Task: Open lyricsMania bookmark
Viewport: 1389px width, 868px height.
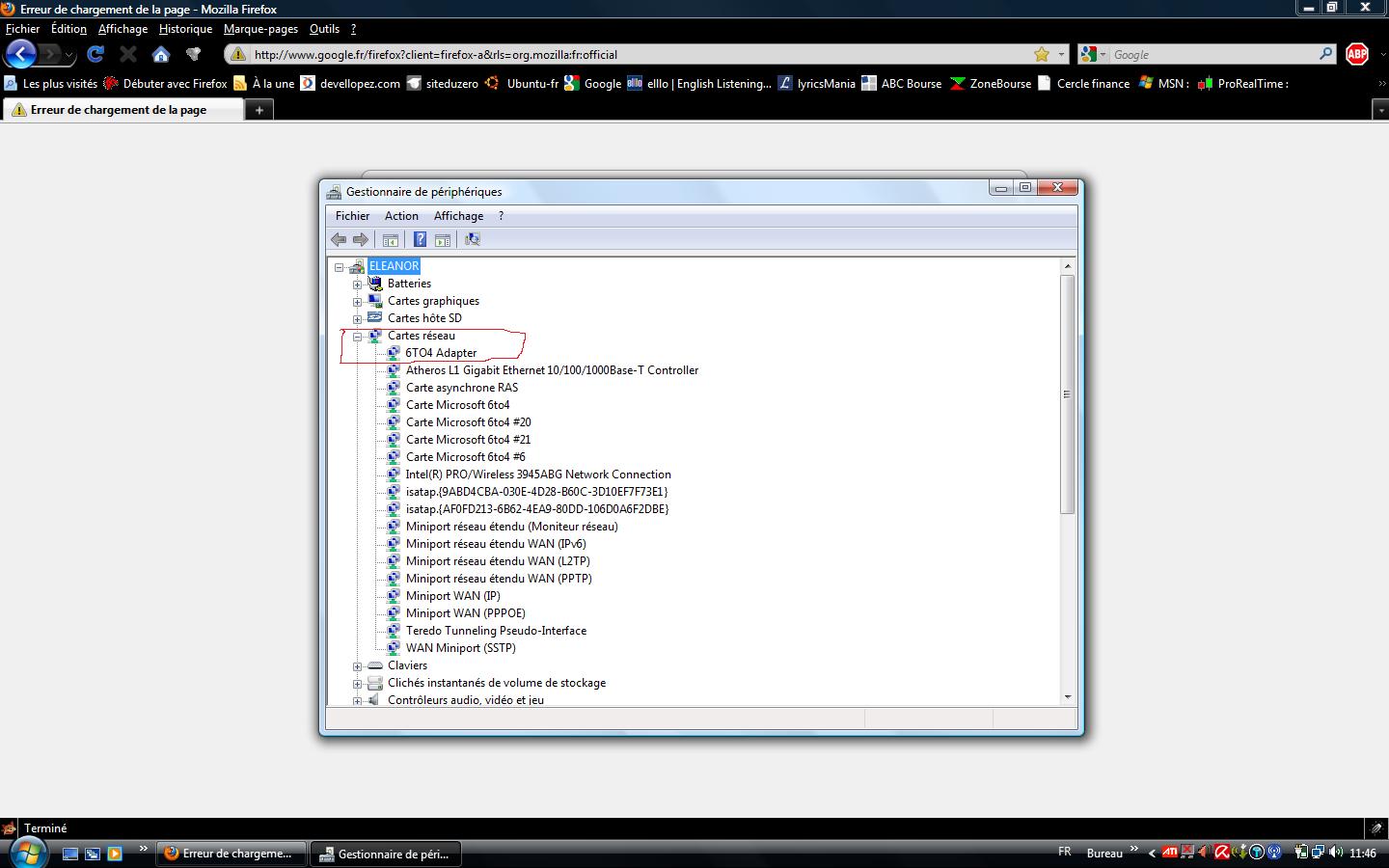Action: (x=817, y=84)
